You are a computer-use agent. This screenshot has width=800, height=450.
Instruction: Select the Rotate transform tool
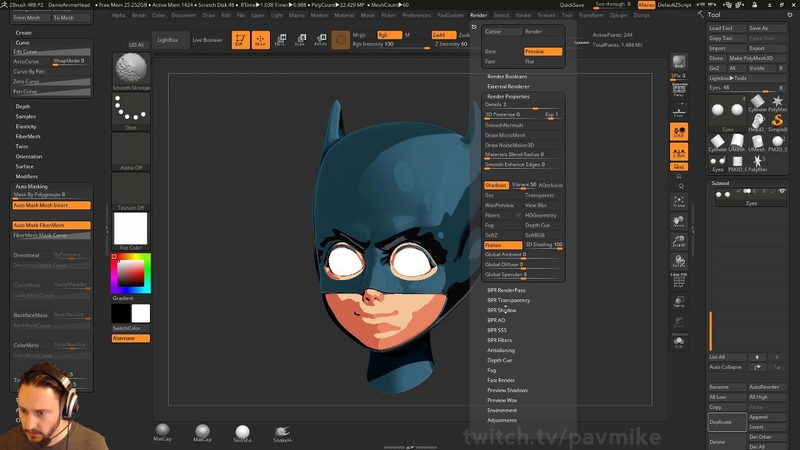click(x=320, y=40)
